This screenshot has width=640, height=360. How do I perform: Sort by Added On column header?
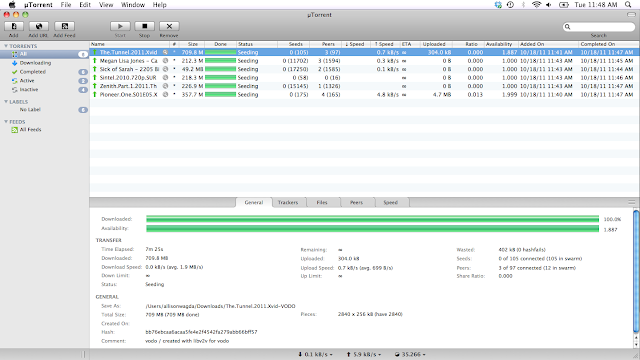coord(549,44)
